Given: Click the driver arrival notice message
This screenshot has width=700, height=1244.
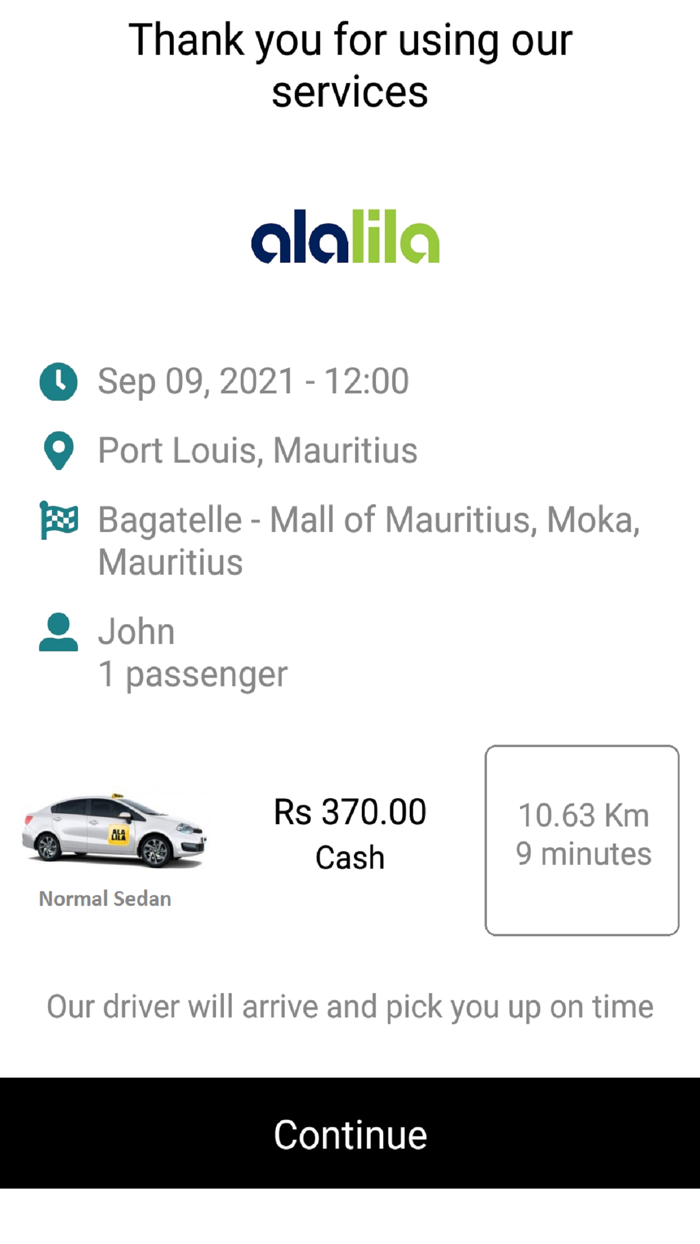Looking at the screenshot, I should point(349,1007).
